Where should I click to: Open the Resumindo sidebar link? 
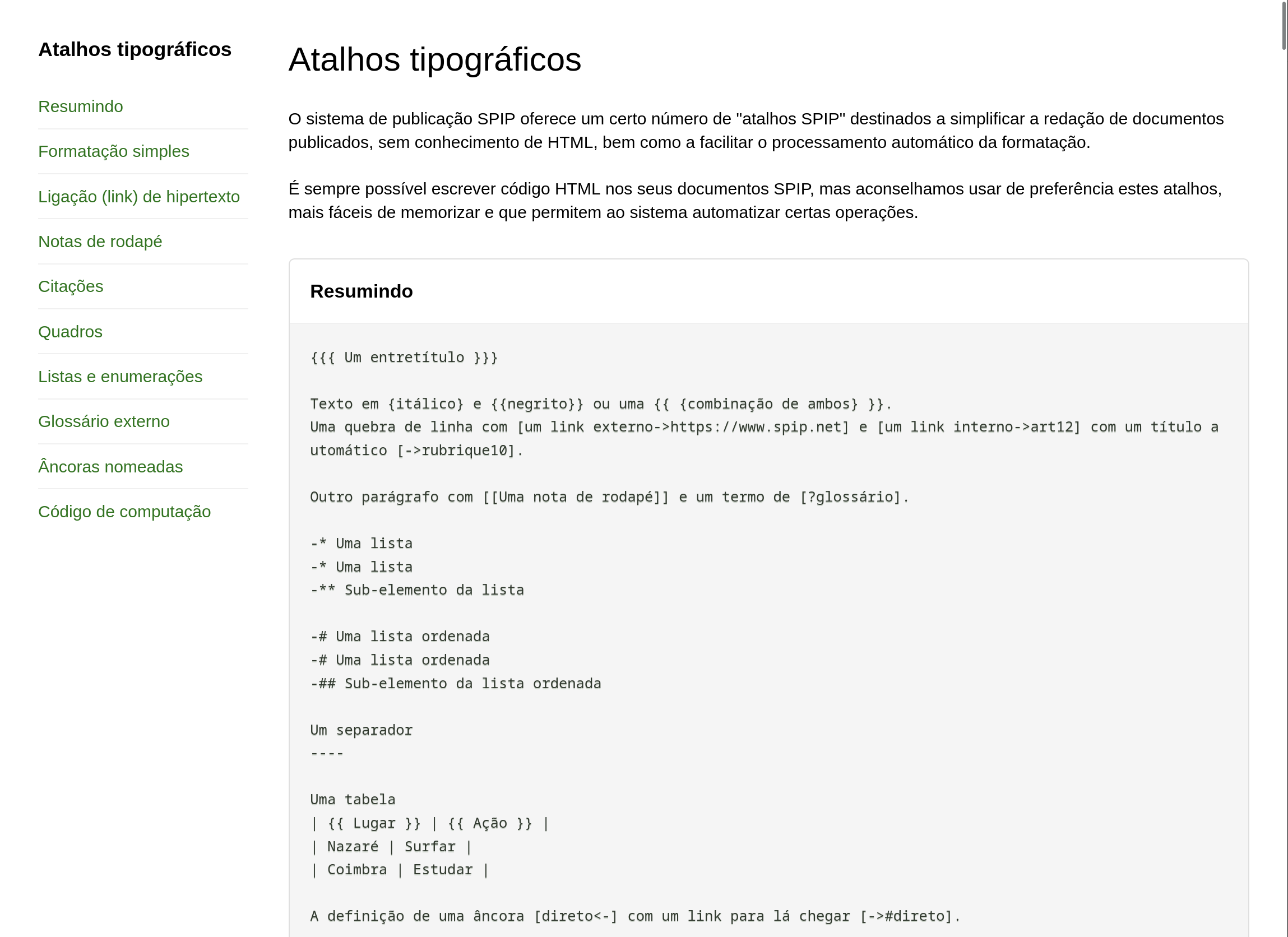(x=80, y=107)
